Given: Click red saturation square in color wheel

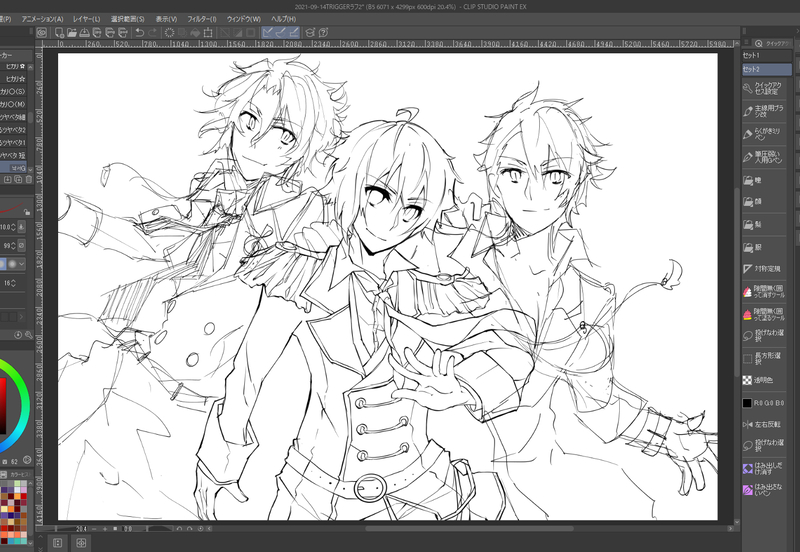Looking at the screenshot, I should [x=2, y=406].
